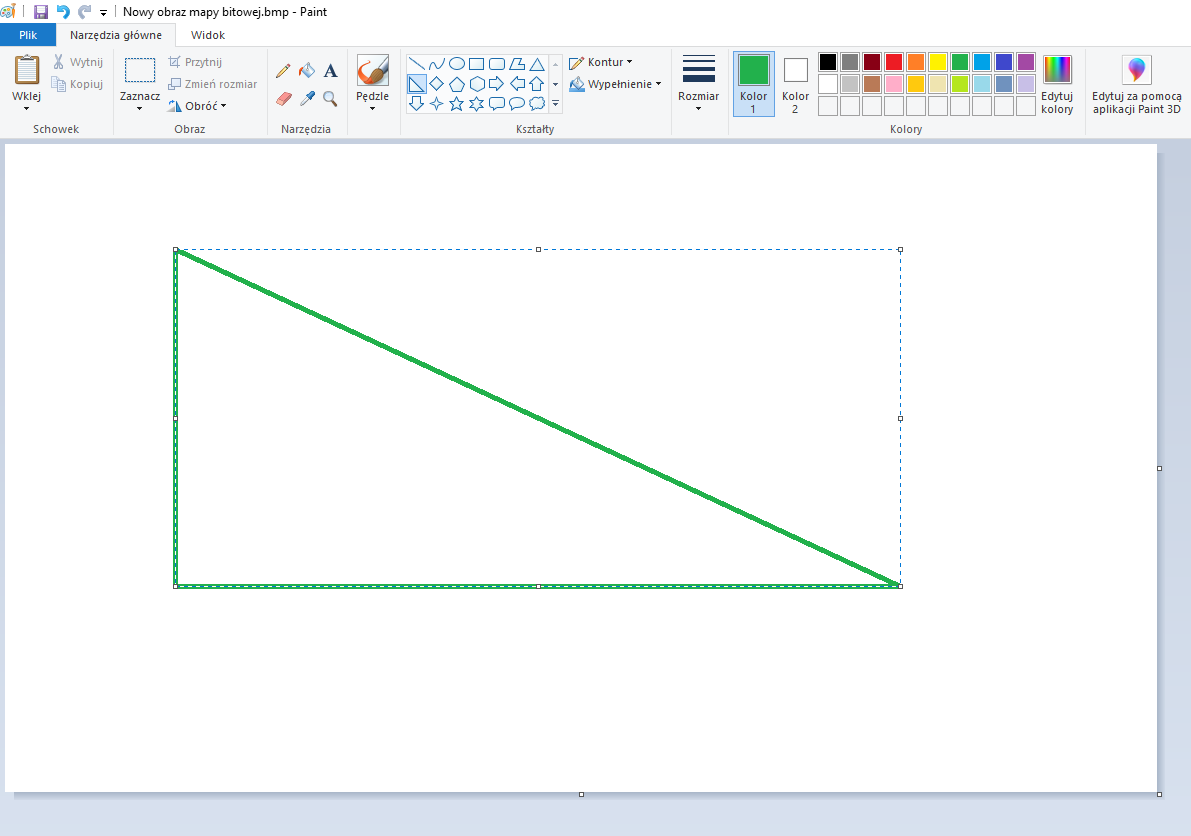
Task: Open the Rozmiar line thickness dropdown
Action: click(698, 83)
